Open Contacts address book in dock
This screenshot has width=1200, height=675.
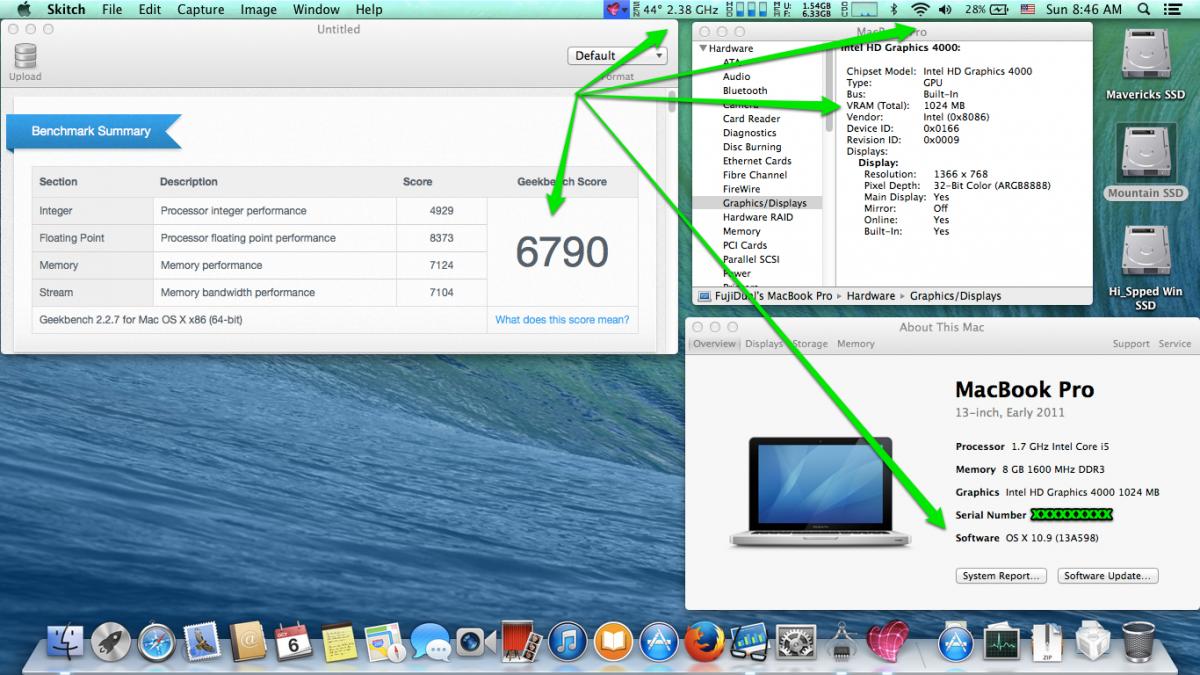(248, 641)
